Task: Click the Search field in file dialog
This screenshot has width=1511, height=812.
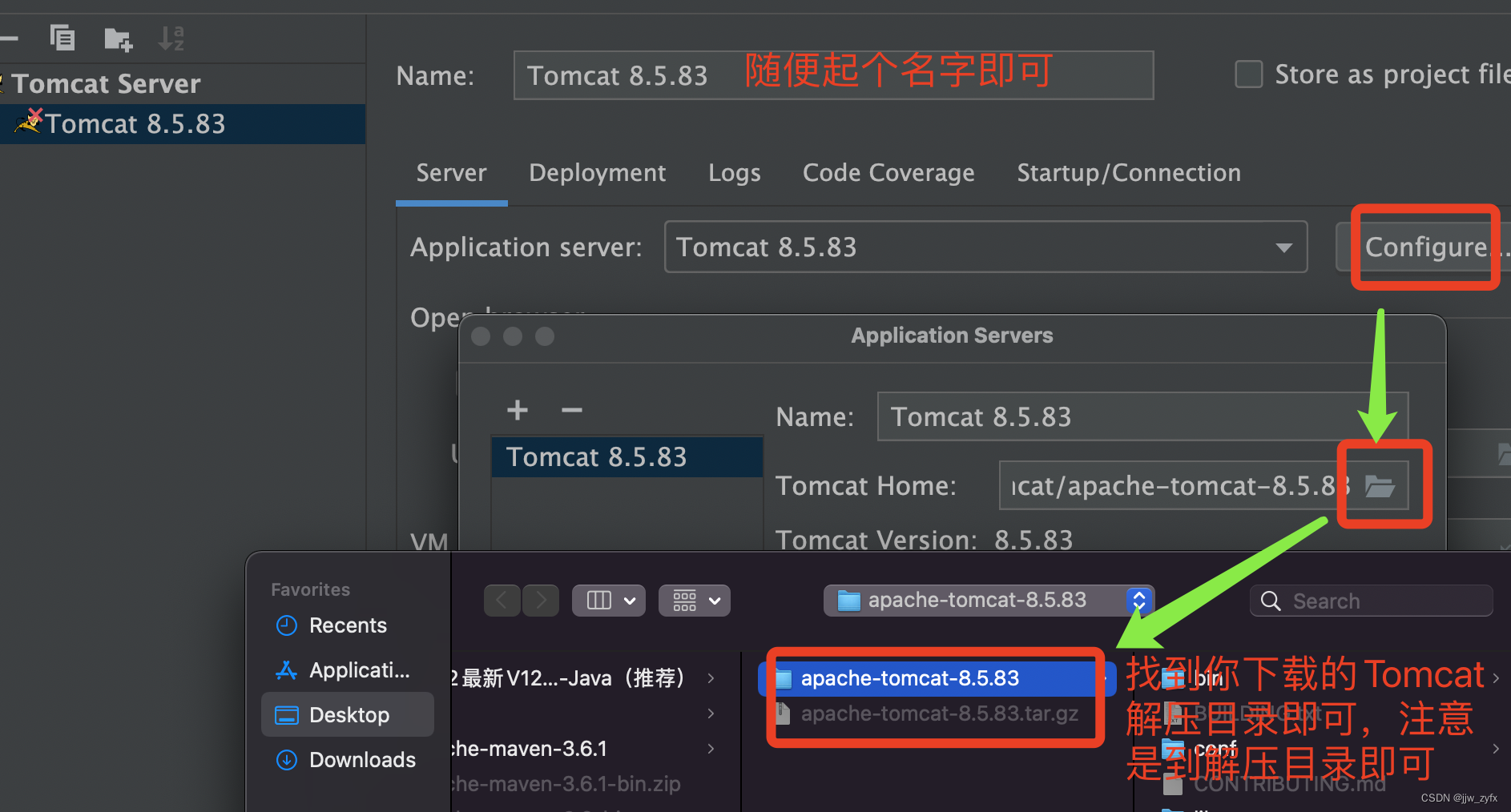Action: pos(1371,601)
